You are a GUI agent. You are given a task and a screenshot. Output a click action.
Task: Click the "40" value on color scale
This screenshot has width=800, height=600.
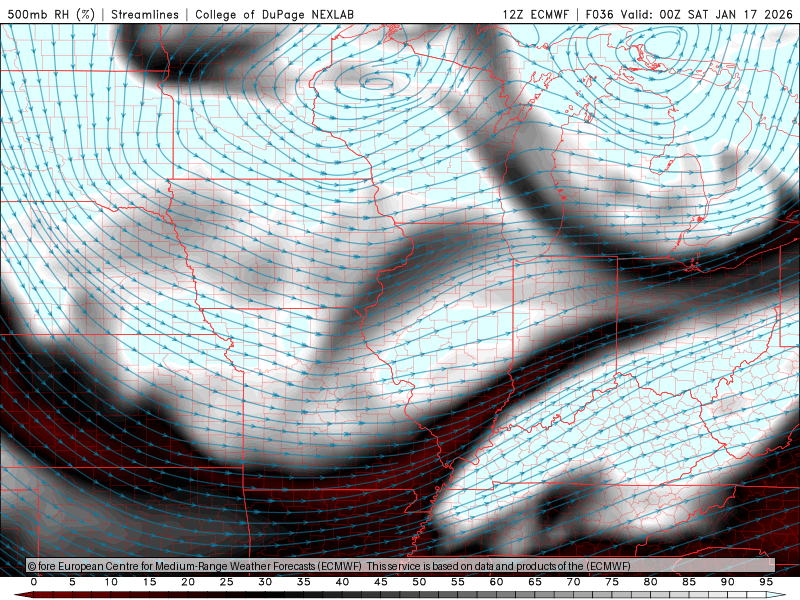(342, 582)
